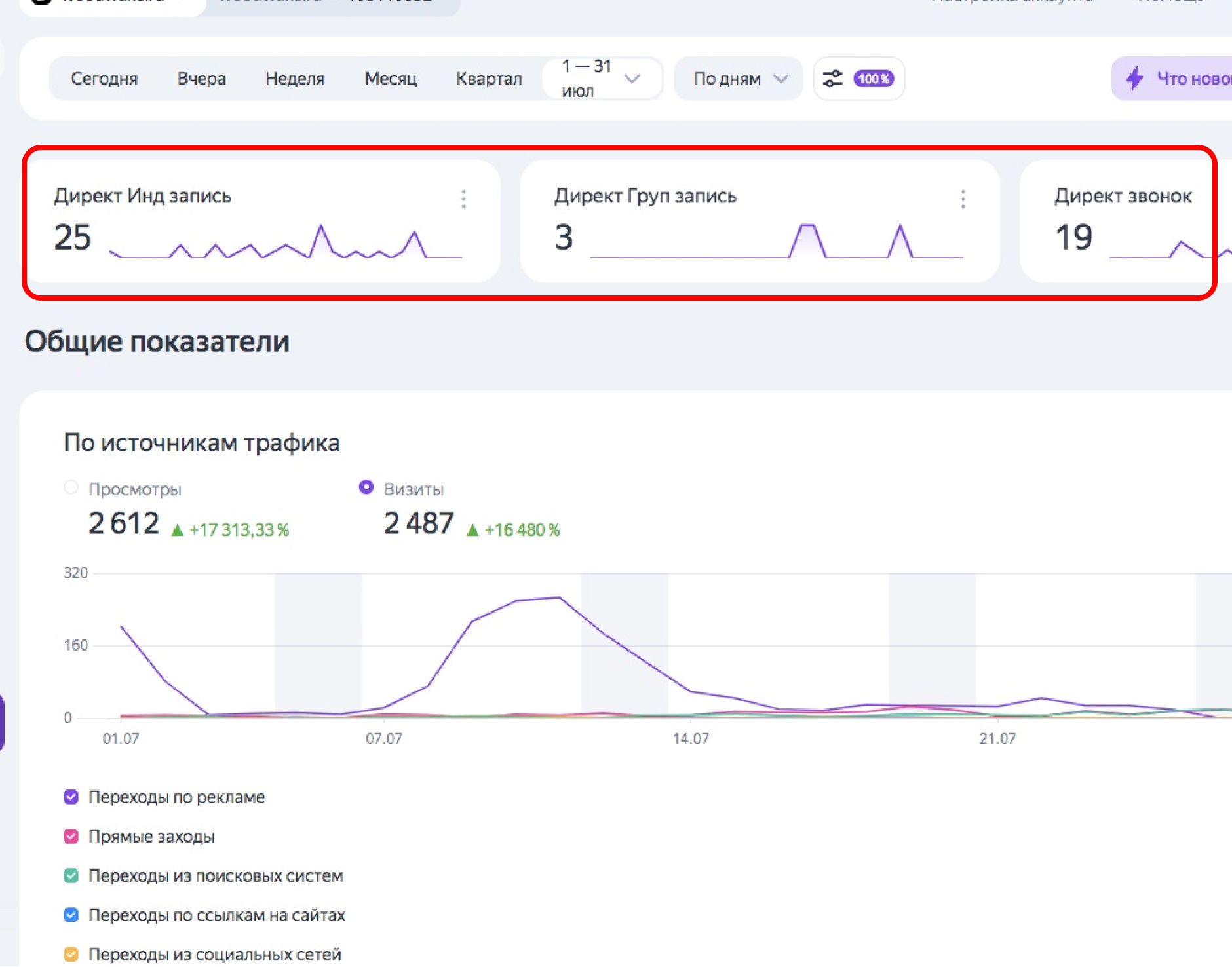Image resolution: width=1232 pixels, height=967 pixels.
Task: Open options menu for Директ Груп запись
Action: [963, 199]
